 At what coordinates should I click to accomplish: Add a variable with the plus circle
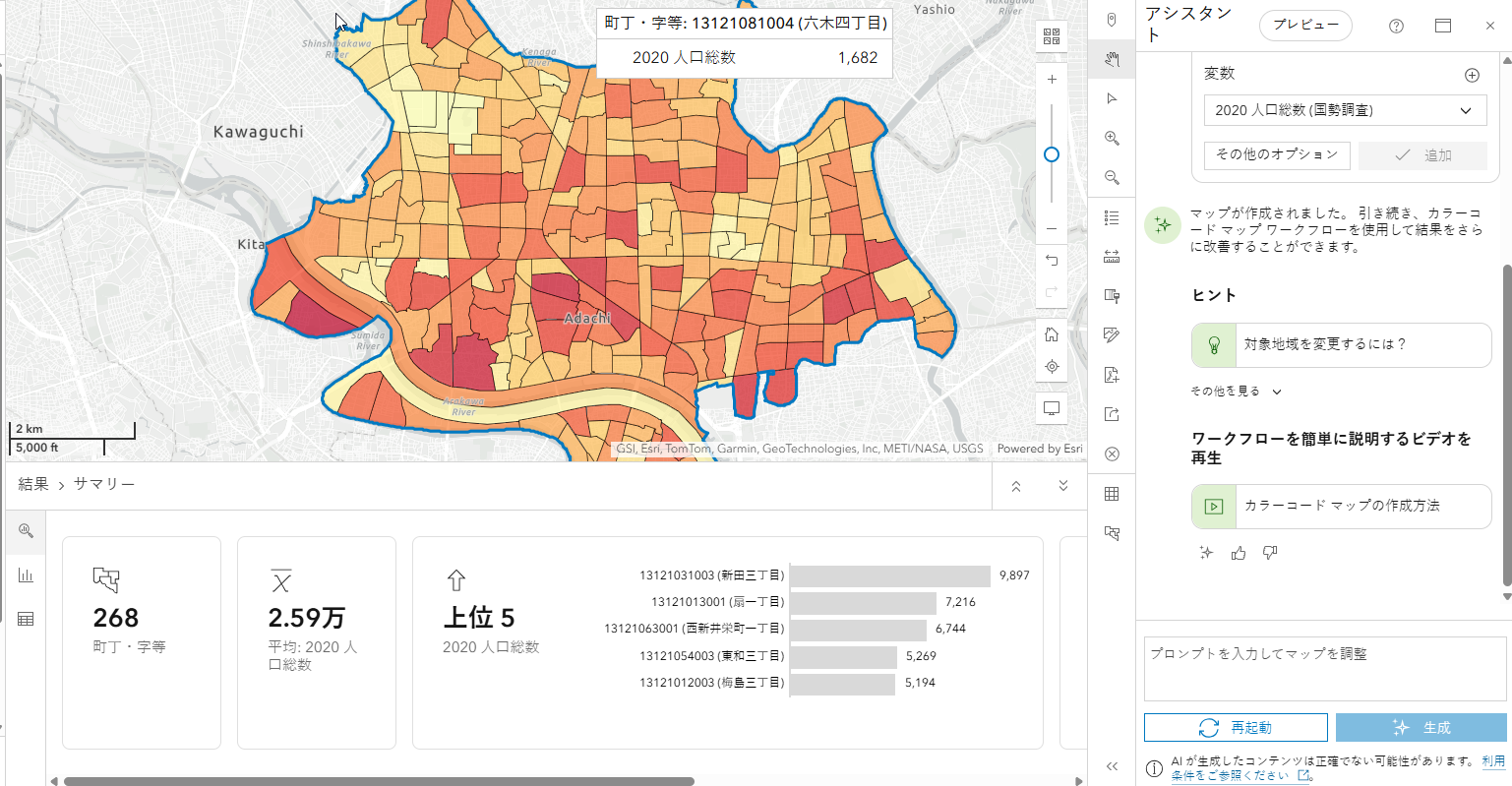pos(1472,75)
